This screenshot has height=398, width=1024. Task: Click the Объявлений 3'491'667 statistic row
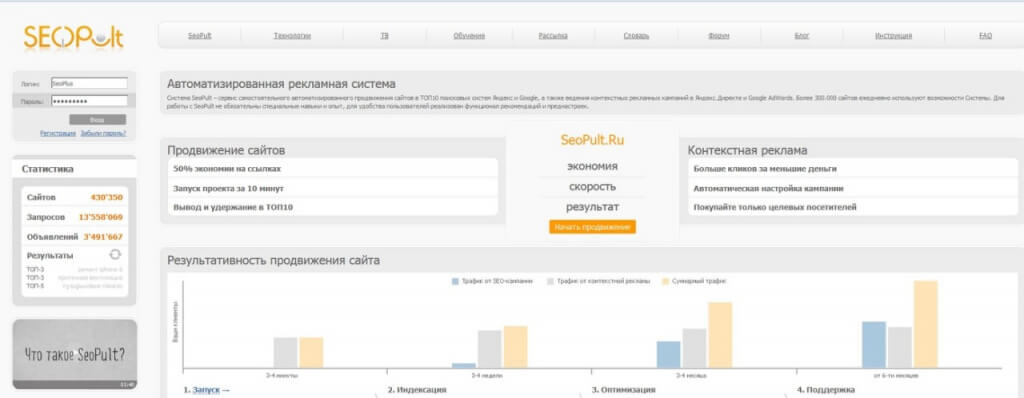[74, 237]
